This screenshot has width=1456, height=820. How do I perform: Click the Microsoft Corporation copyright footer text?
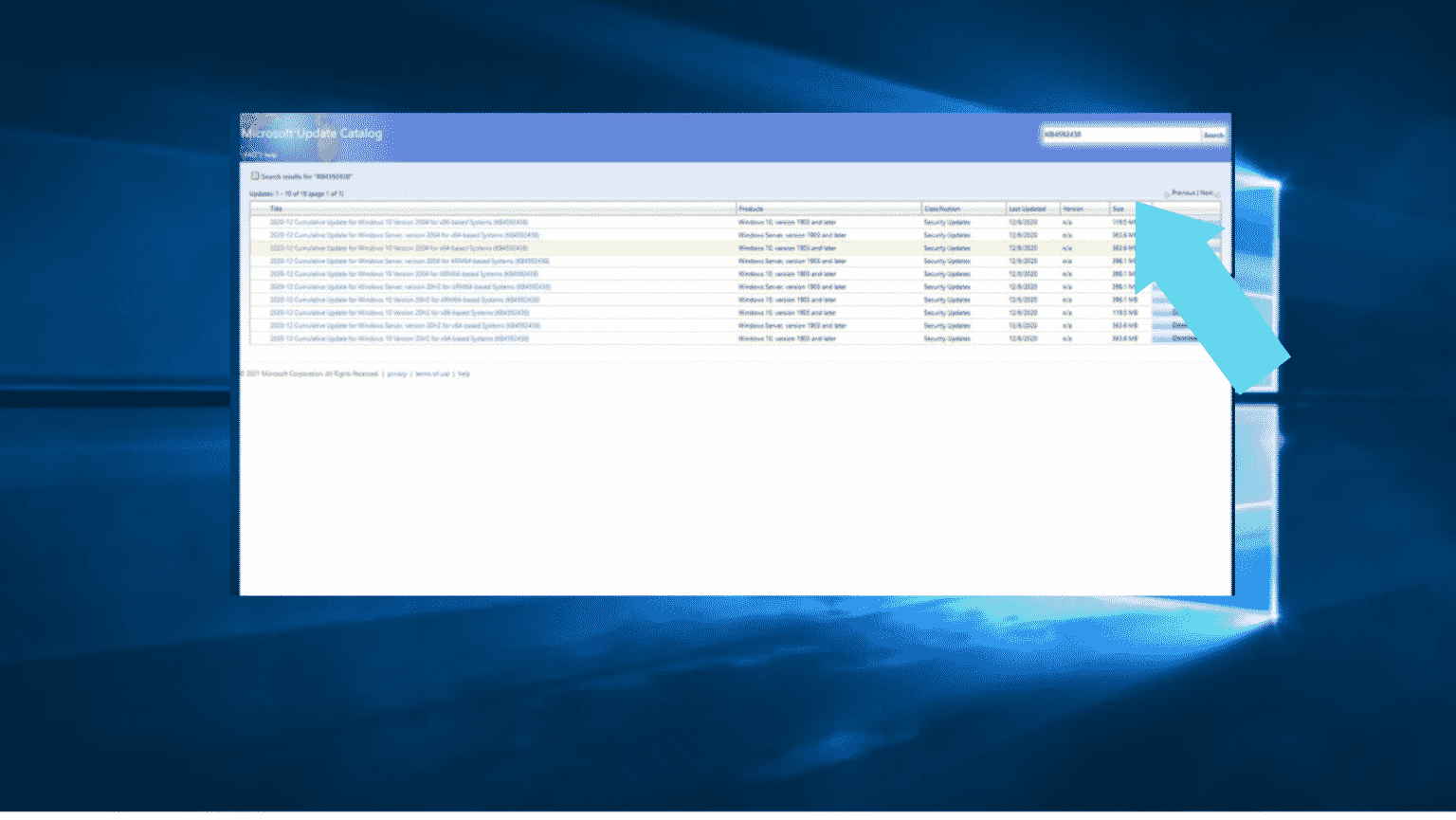click(x=310, y=374)
